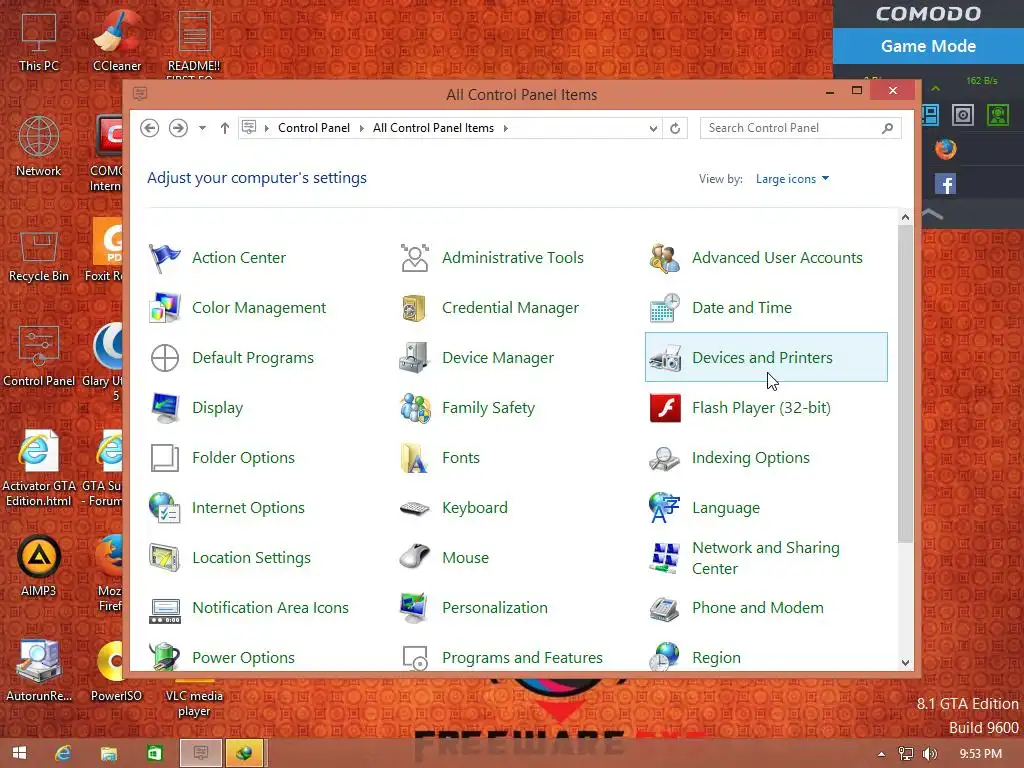
Task: Click the Windows Start button
Action: click(x=20, y=753)
